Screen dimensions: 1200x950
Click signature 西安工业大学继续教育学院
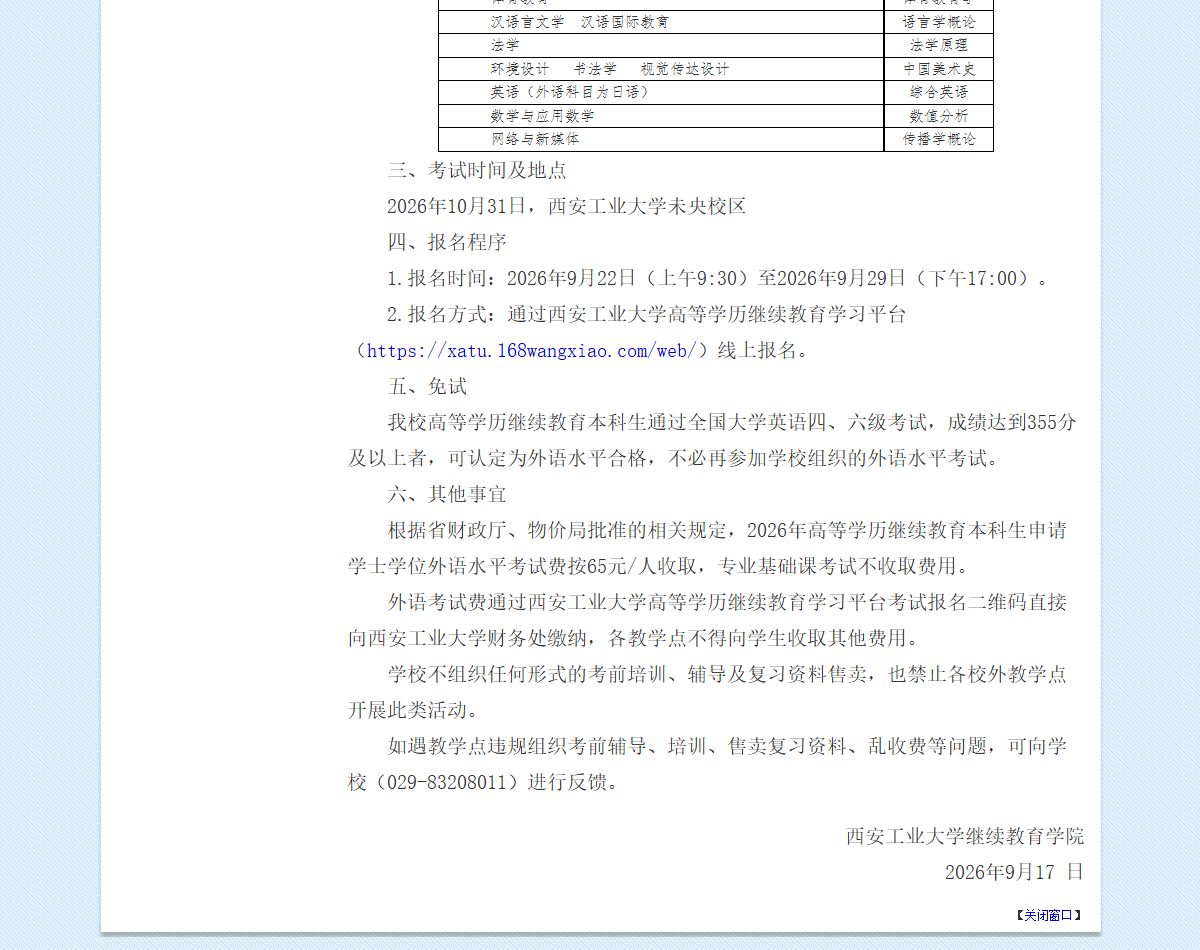[965, 837]
